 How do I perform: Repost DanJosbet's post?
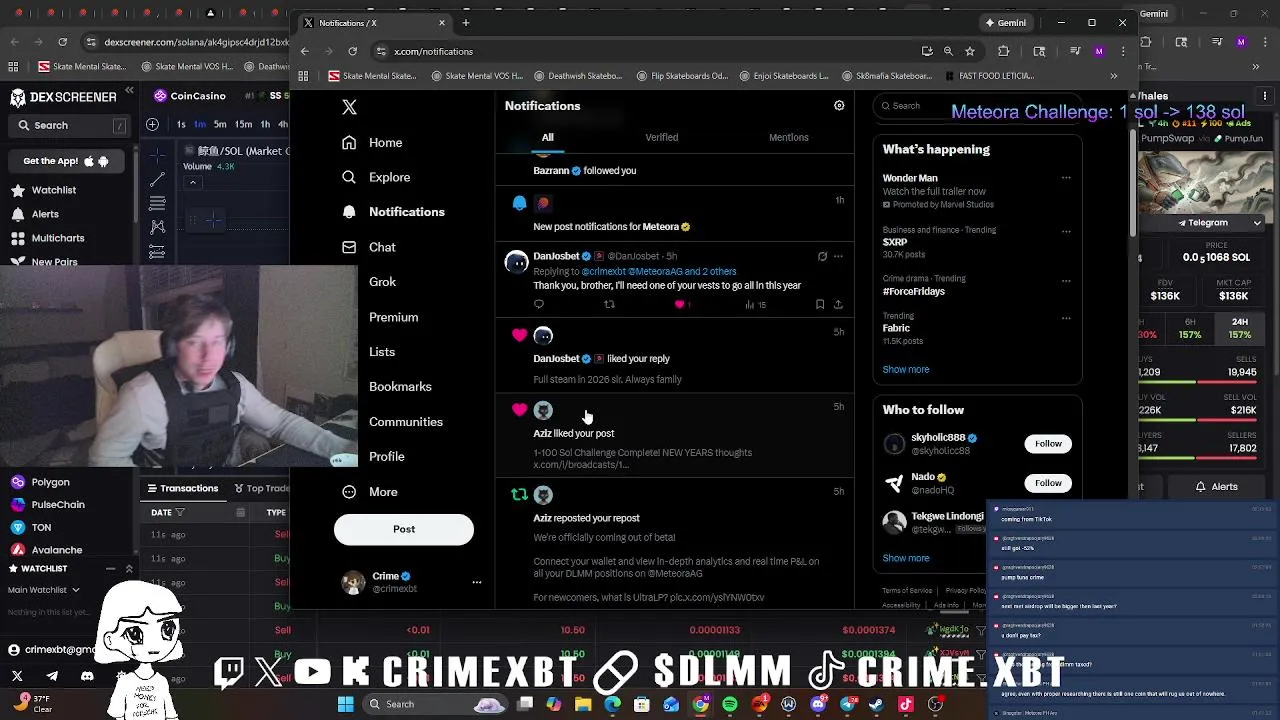[609, 304]
